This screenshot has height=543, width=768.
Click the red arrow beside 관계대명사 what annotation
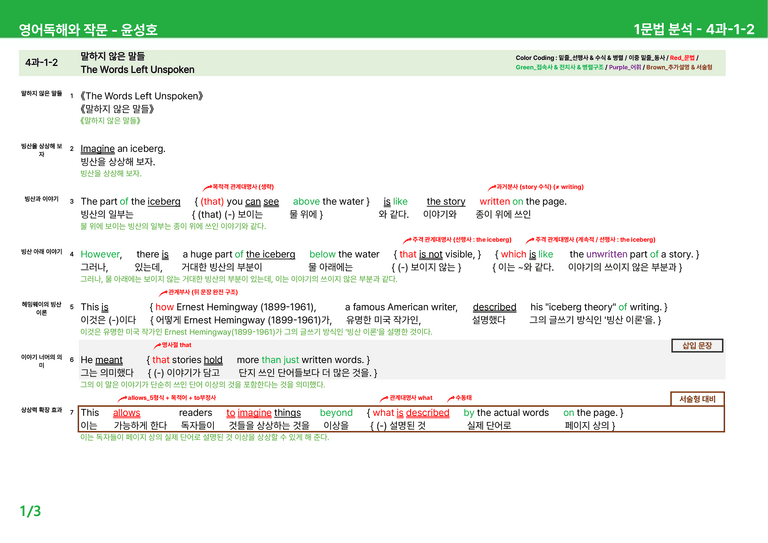(384, 399)
